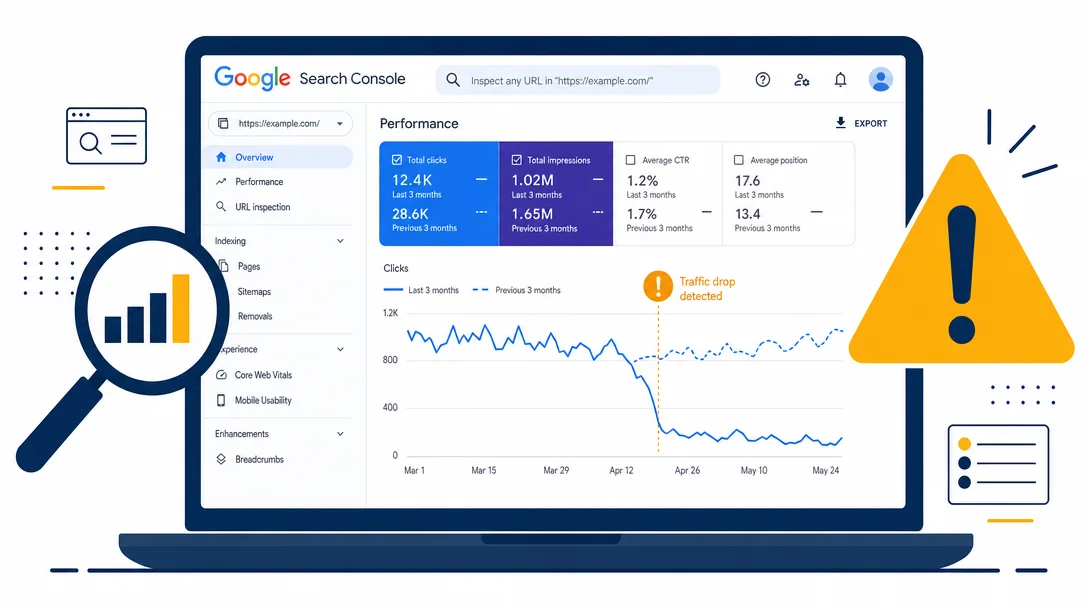Click the Performance page heading
Image resolution: width=1088 pixels, height=608 pixels.
(x=419, y=124)
